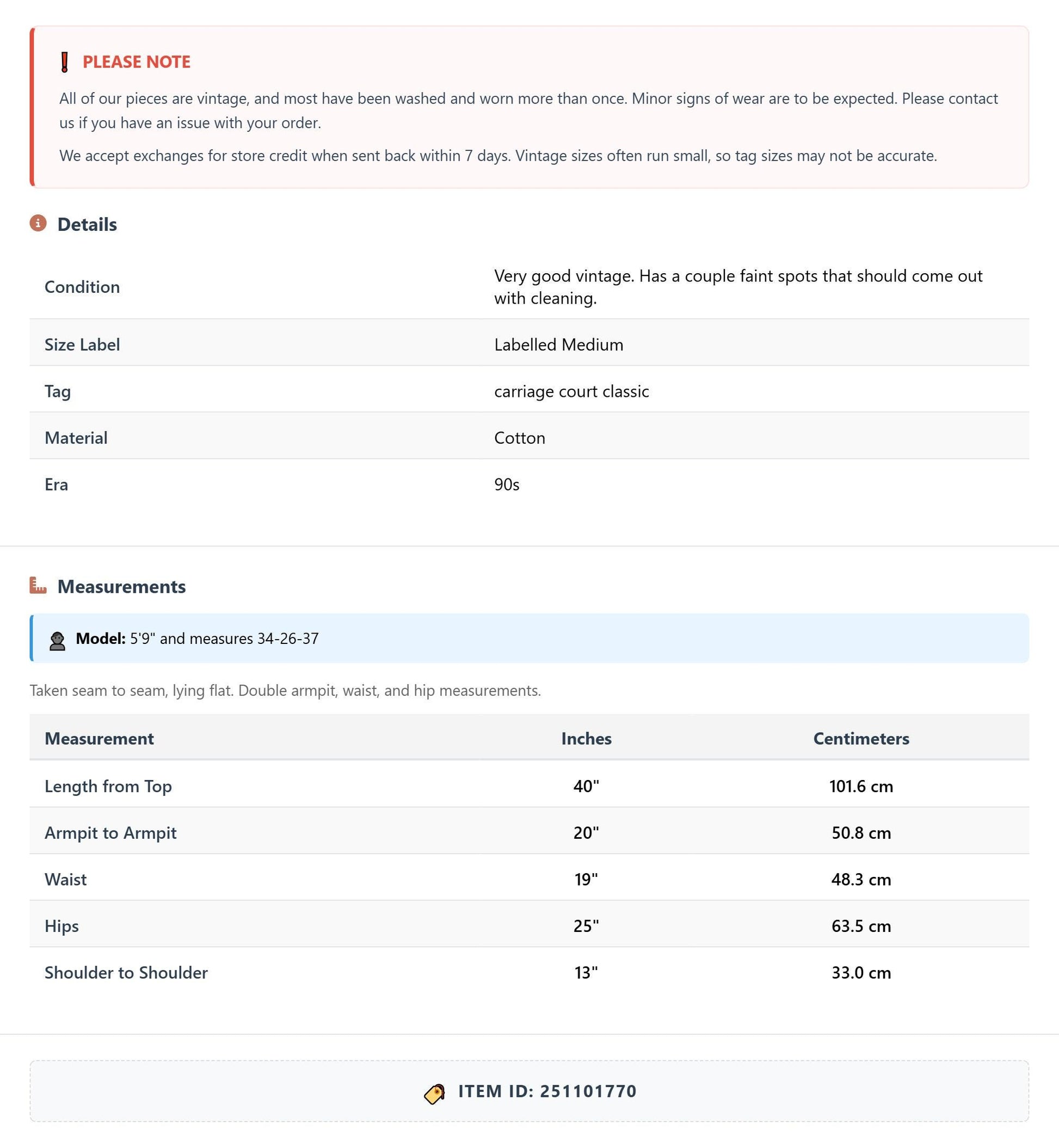Click the Armpit to Armpit row label
Image resolution: width=1059 pixels, height=1148 pixels.
[x=110, y=833]
